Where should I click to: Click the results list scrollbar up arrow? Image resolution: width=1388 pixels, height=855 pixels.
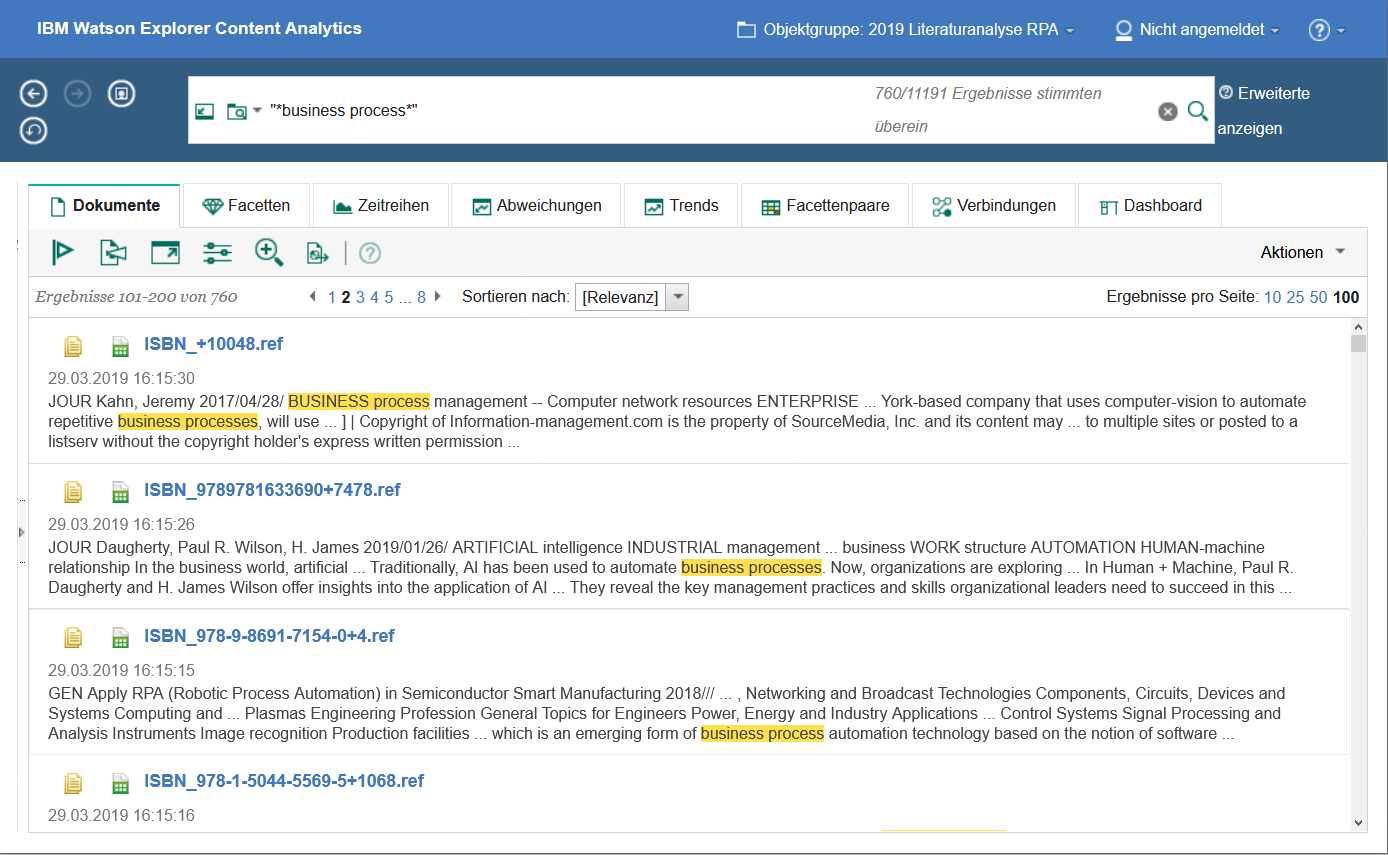[1358, 327]
